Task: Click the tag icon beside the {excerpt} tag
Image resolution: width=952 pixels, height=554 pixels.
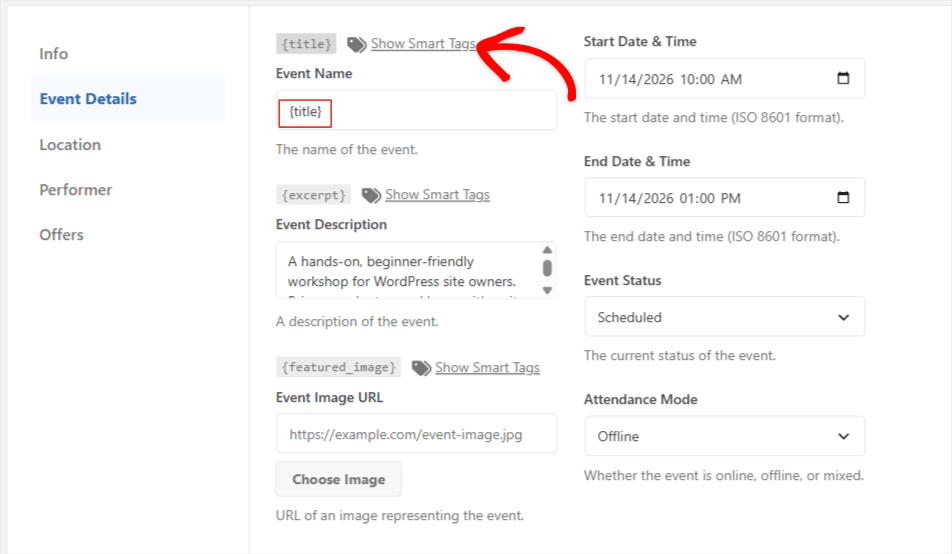Action: (x=371, y=196)
